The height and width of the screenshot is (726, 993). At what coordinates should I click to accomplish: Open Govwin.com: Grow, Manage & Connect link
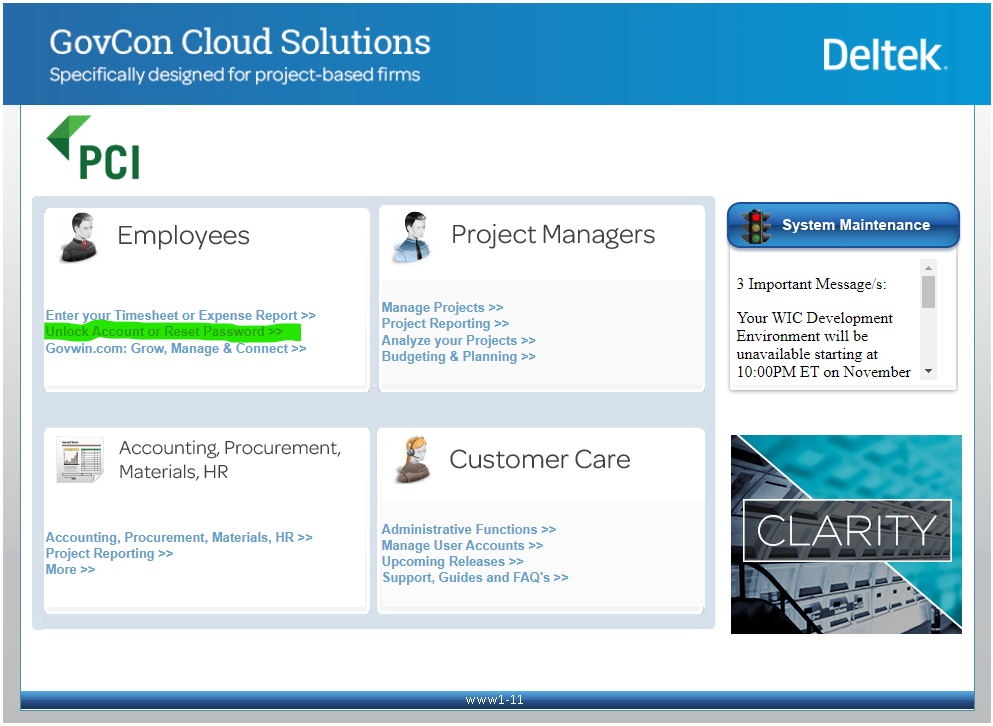(x=175, y=349)
